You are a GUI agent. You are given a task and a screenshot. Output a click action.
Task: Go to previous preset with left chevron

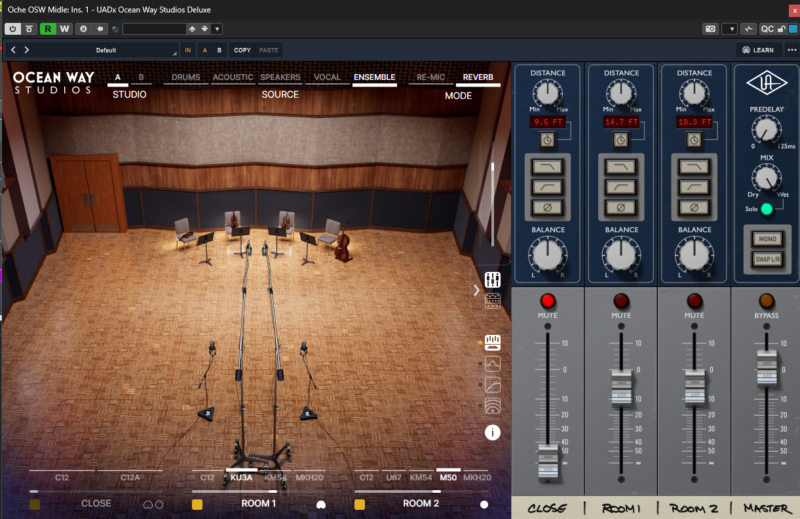click(x=14, y=50)
